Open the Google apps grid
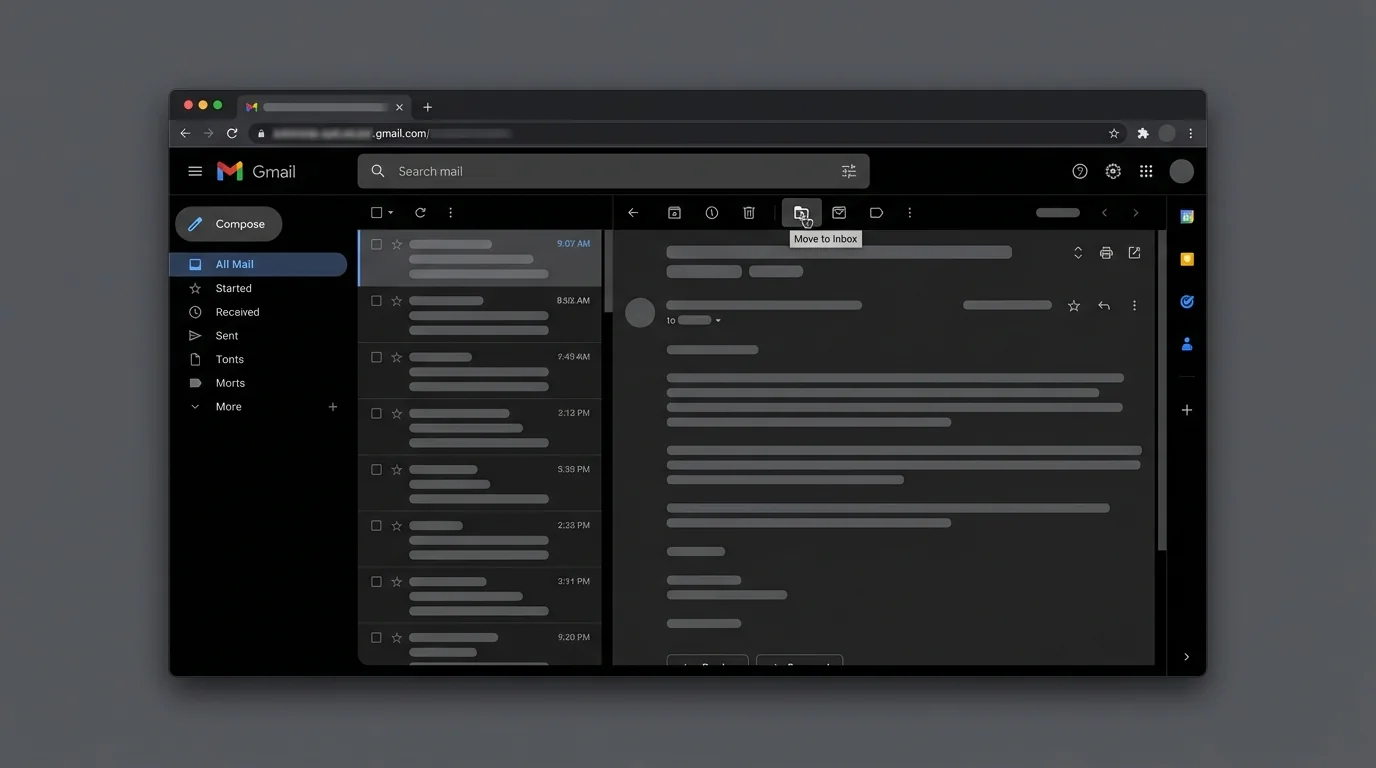 click(1146, 172)
